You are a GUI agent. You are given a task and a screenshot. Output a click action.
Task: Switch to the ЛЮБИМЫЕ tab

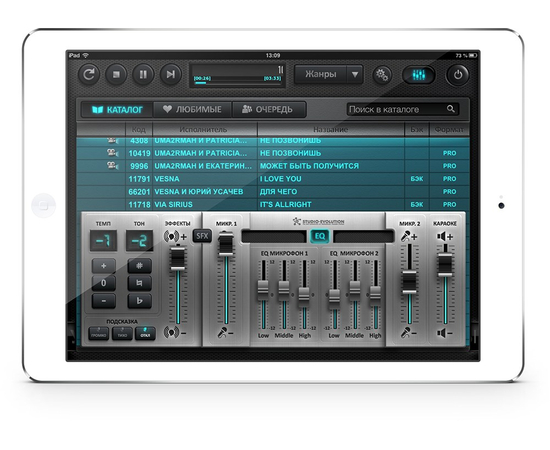[192, 109]
